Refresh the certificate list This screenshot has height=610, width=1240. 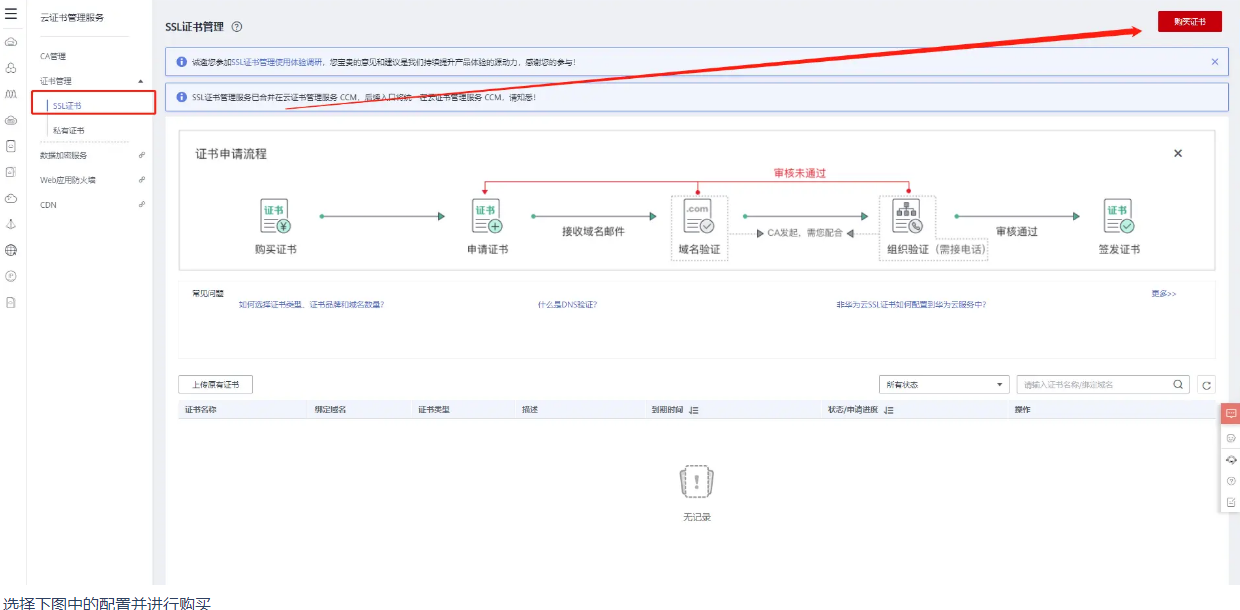[x=1207, y=385]
